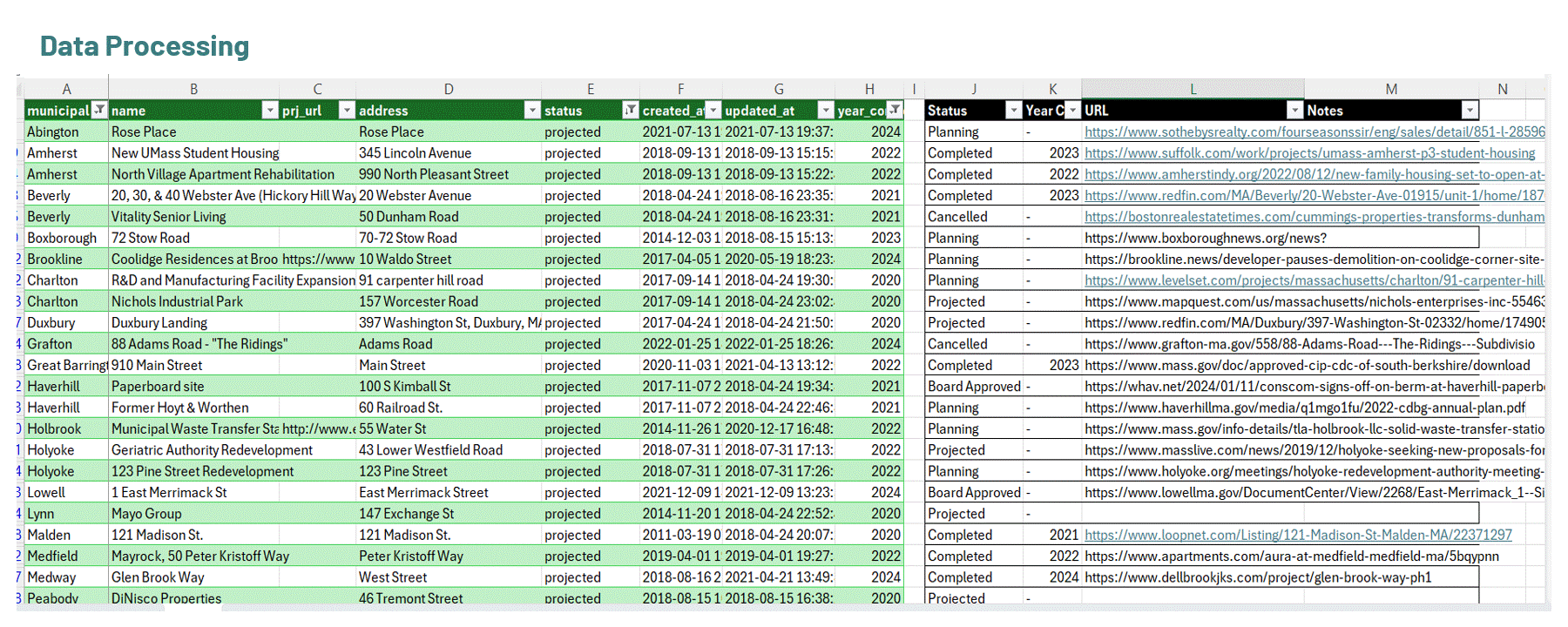Select column J header
Screen dimensions: 1568x627
tap(974, 89)
